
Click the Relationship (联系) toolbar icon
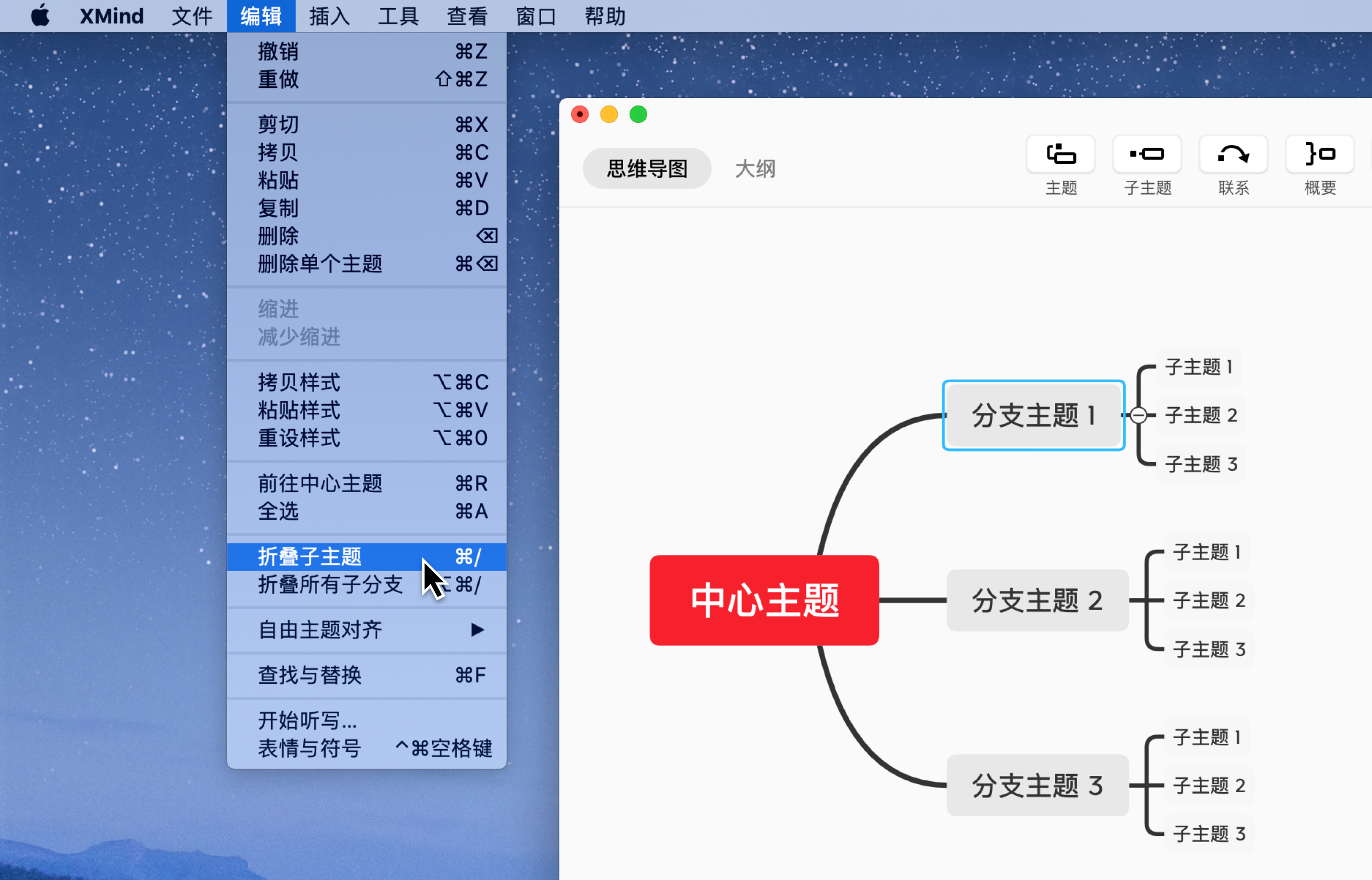tap(1233, 154)
